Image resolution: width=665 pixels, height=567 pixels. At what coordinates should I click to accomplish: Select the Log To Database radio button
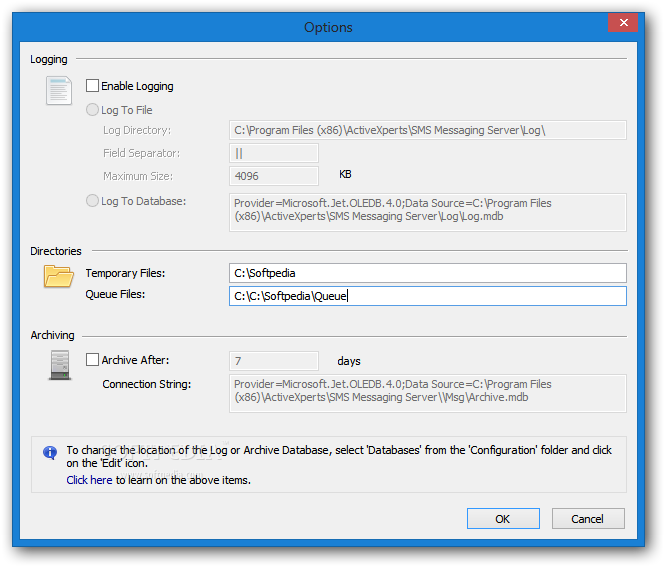92,201
